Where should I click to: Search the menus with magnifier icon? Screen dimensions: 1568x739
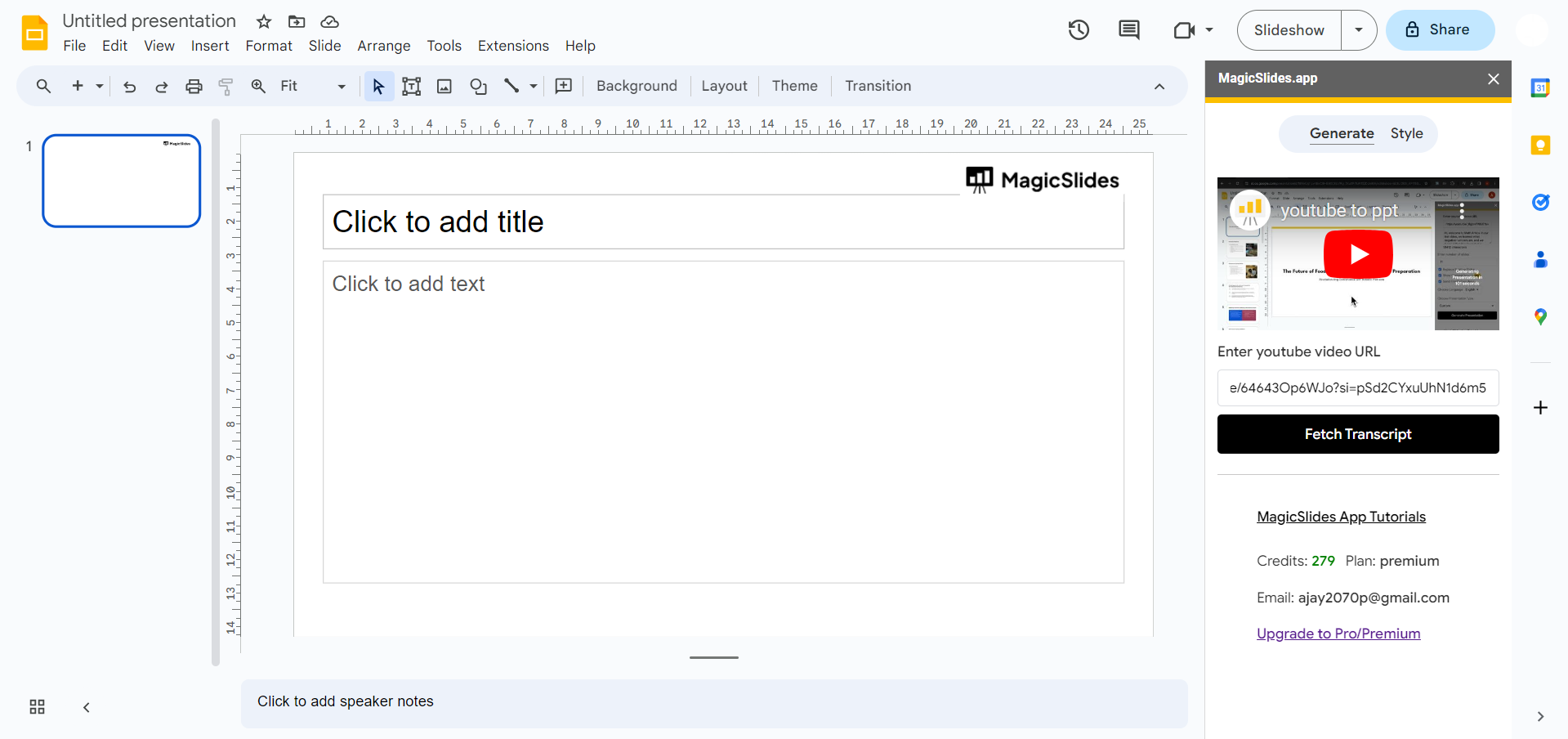pos(43,86)
